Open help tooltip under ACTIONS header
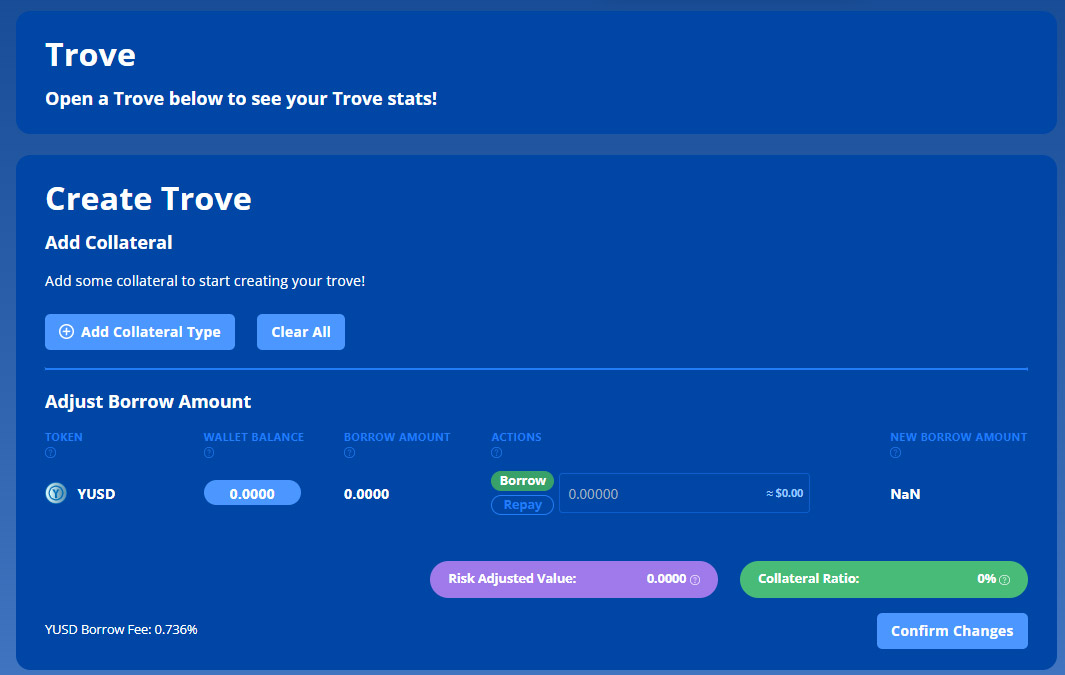This screenshot has height=675, width=1065. tap(497, 453)
